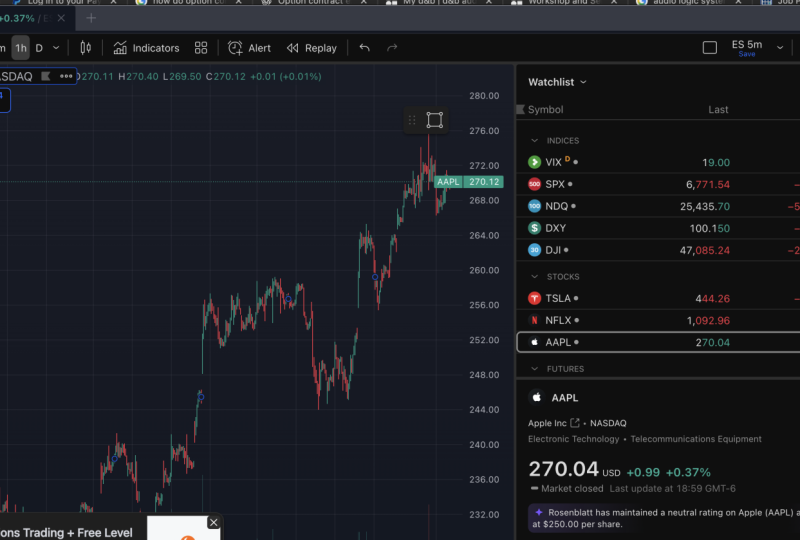Undo the last chart action

click(x=364, y=48)
